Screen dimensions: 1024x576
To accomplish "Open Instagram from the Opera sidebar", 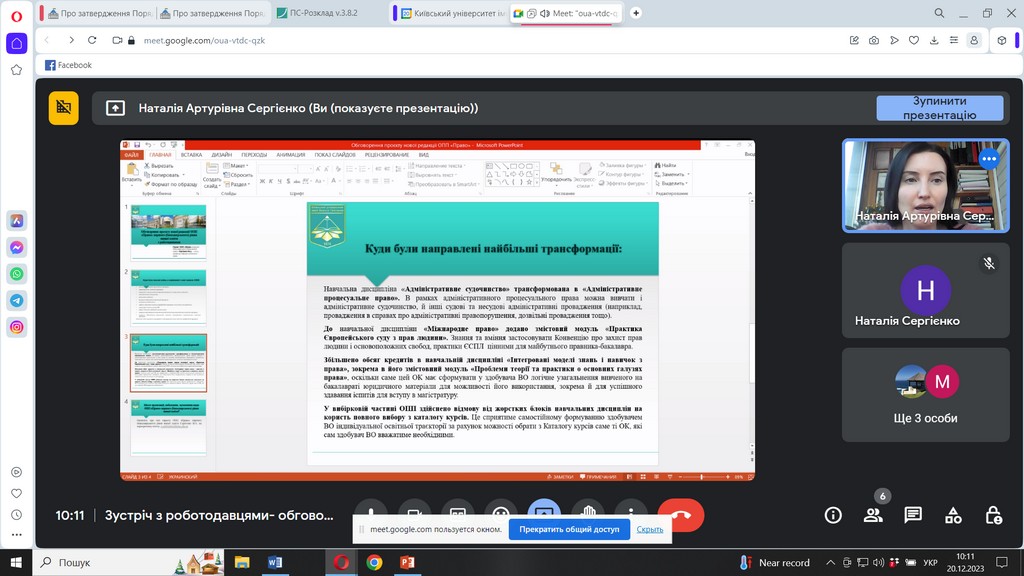I will coord(17,327).
